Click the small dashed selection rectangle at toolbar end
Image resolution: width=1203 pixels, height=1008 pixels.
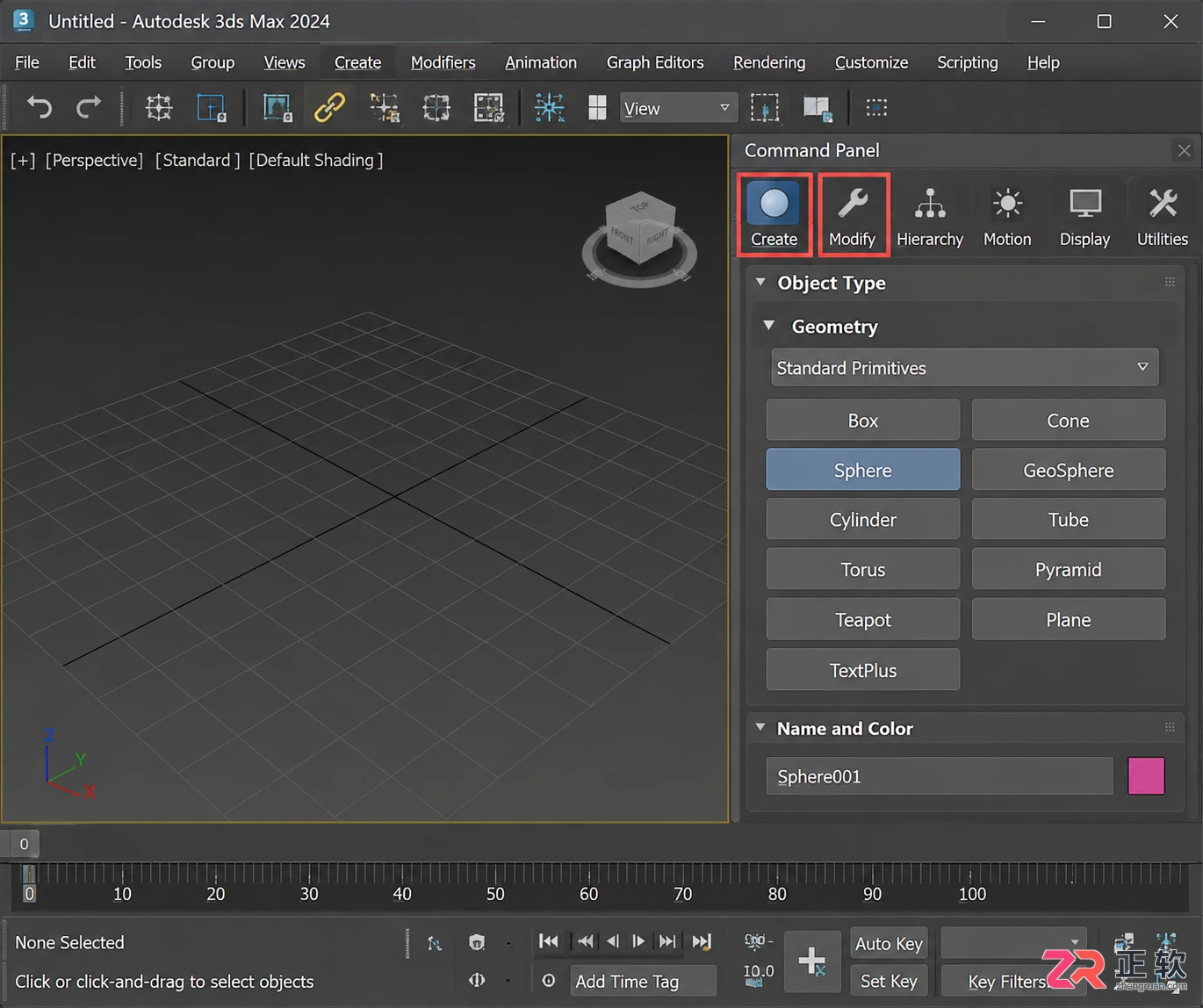[x=876, y=107]
